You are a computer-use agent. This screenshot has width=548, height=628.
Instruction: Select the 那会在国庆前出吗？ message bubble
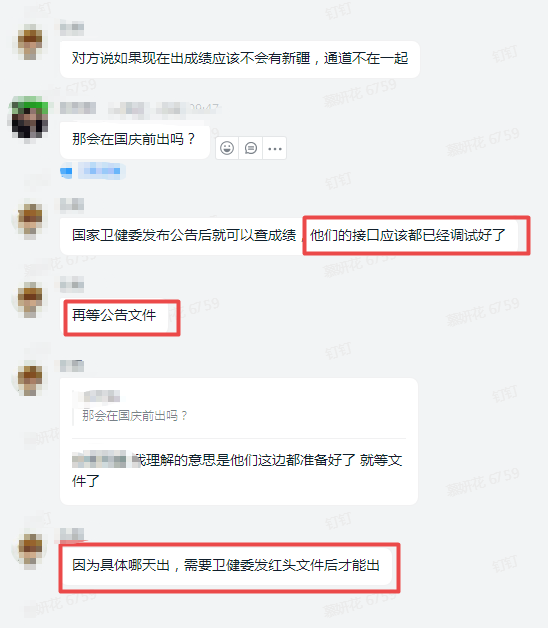click(135, 140)
